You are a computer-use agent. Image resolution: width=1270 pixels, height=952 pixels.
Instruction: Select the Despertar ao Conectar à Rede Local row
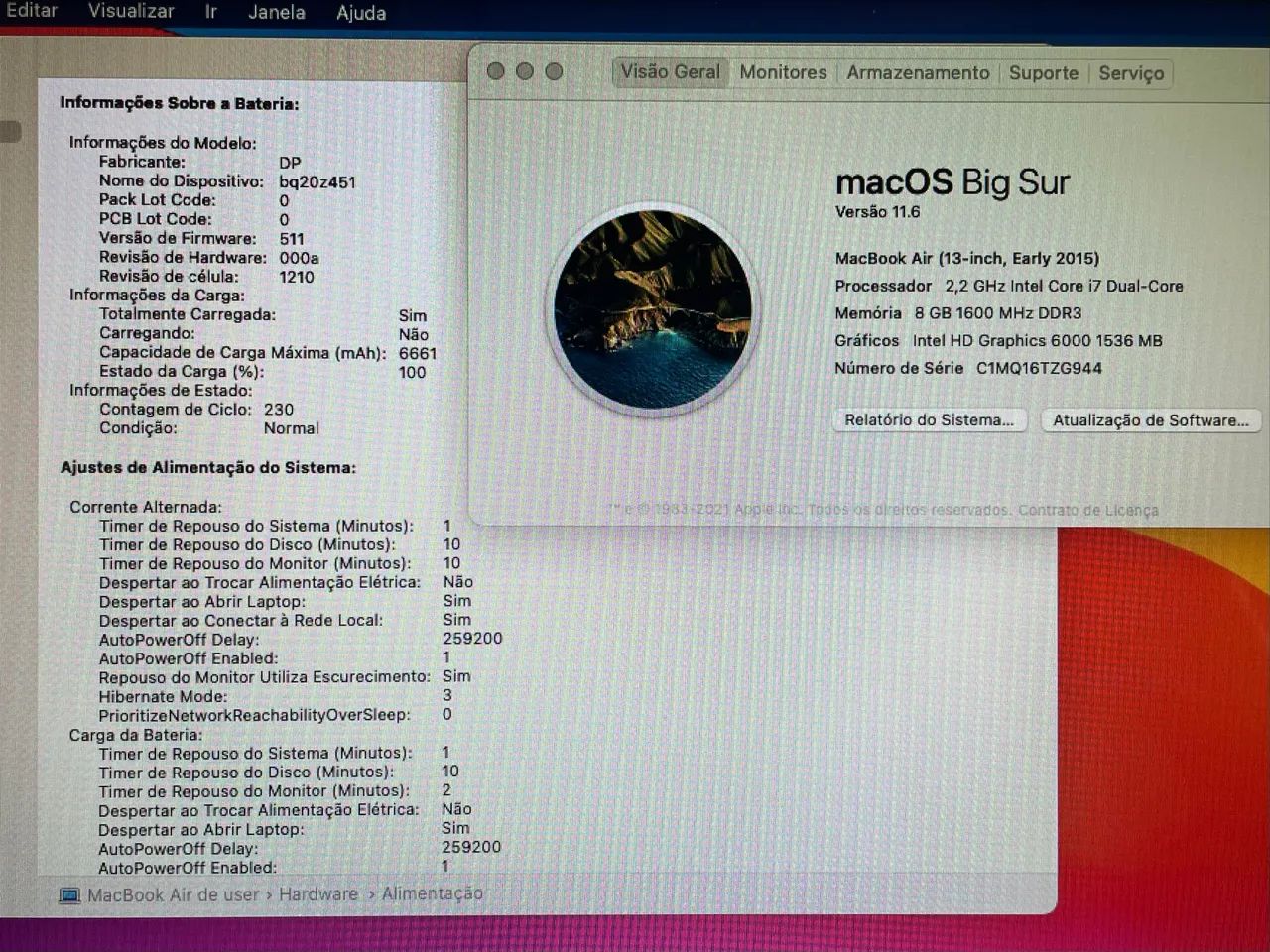point(286,620)
